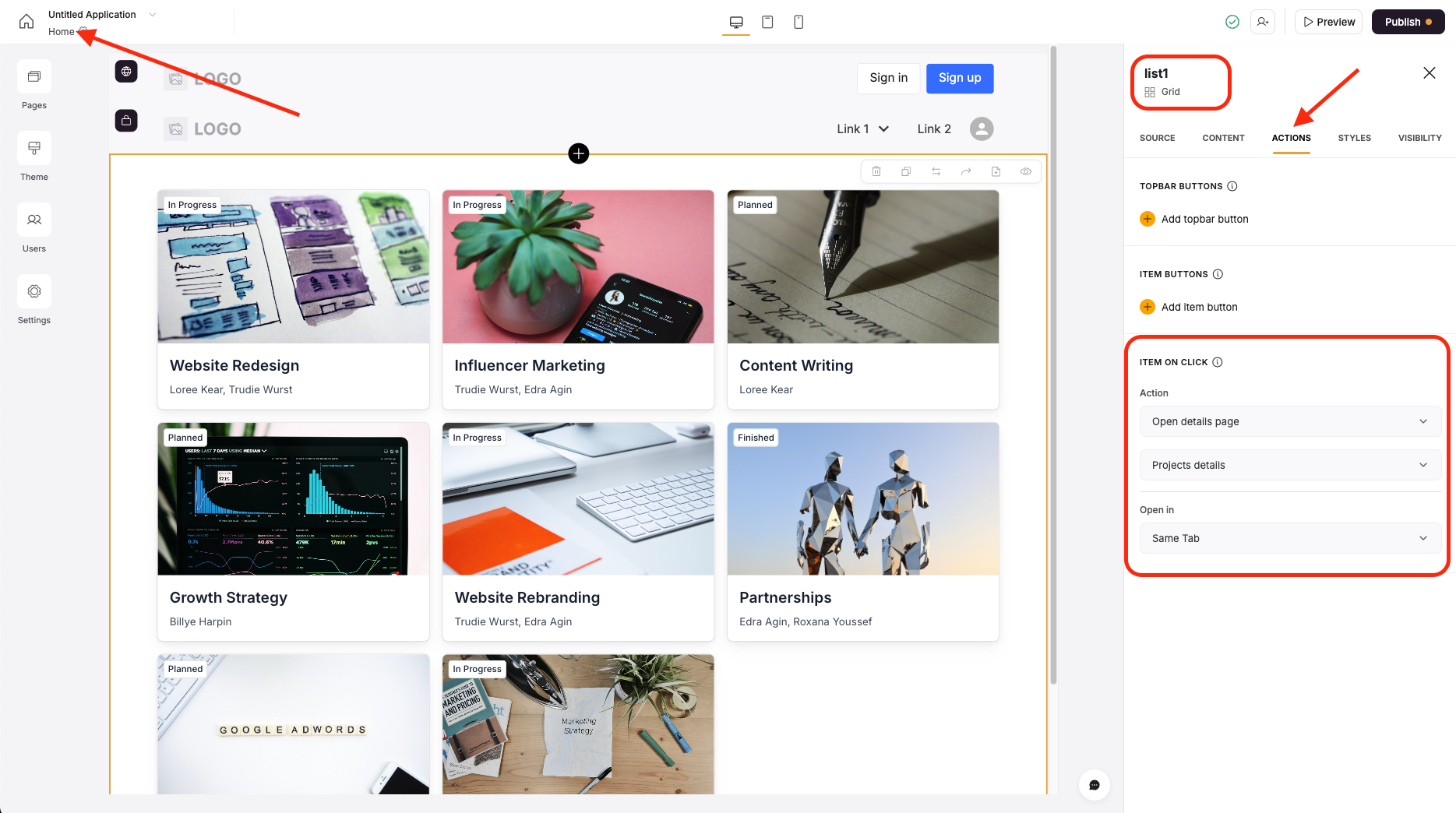This screenshot has width=1456, height=813.
Task: Click the green saved status checkmark
Action: pyautogui.click(x=1232, y=22)
